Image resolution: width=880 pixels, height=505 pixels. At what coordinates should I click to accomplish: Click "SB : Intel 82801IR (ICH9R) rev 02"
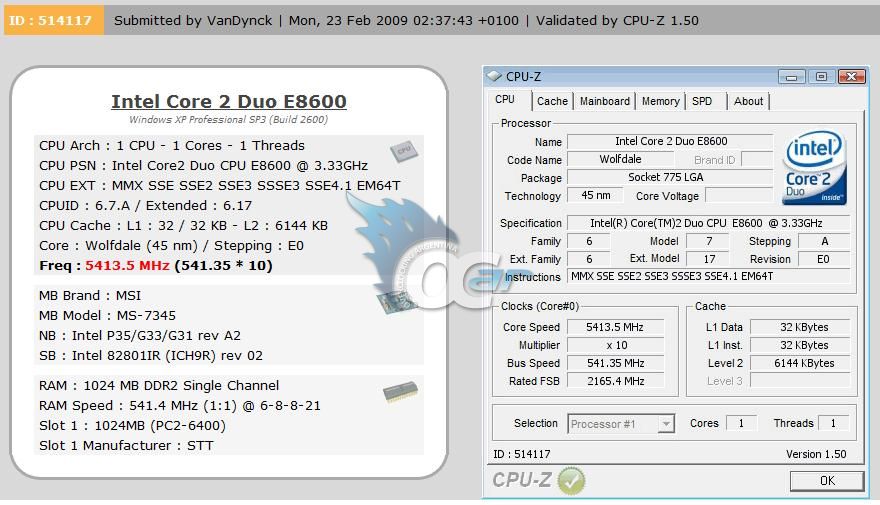(151, 356)
